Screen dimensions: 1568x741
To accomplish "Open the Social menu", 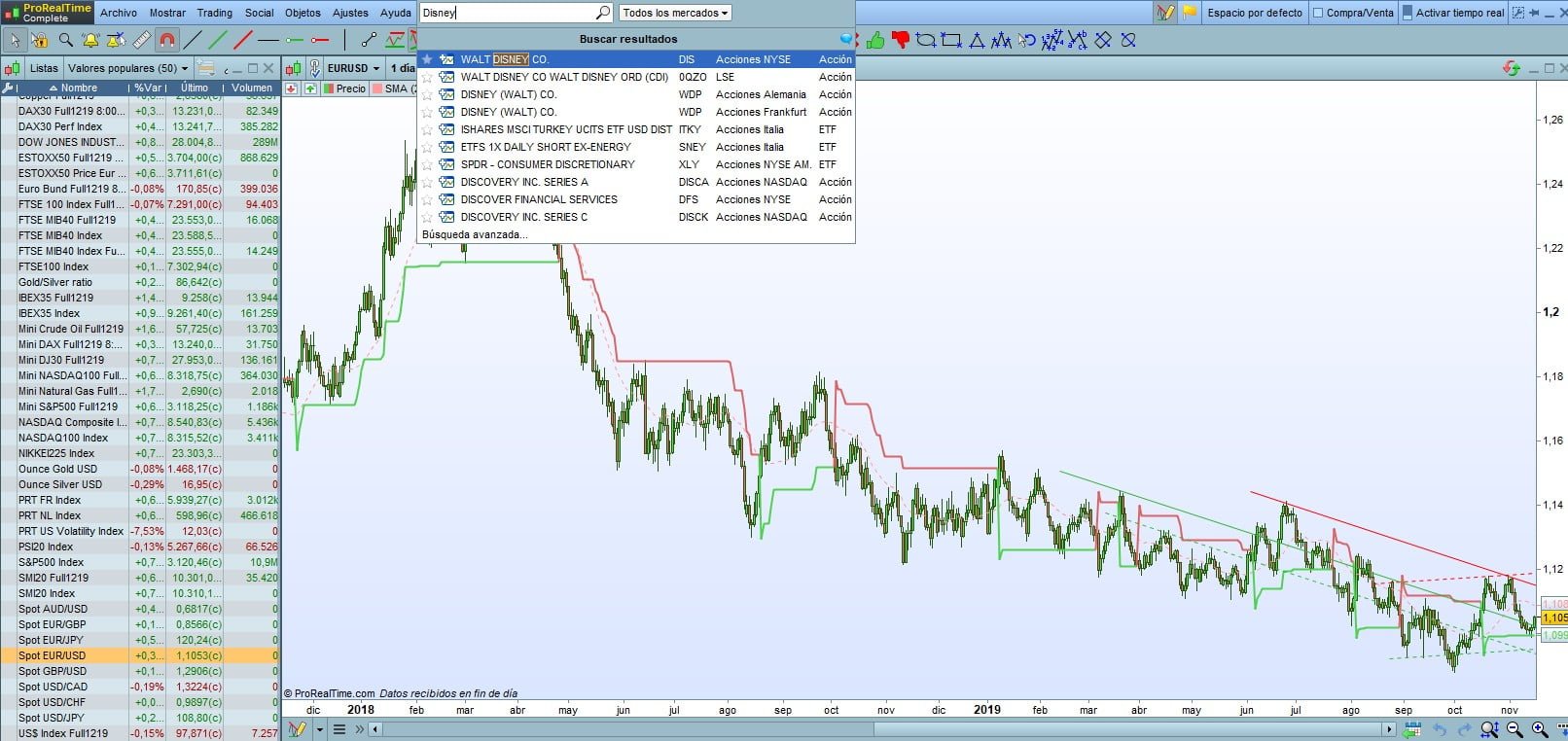I will [260, 13].
